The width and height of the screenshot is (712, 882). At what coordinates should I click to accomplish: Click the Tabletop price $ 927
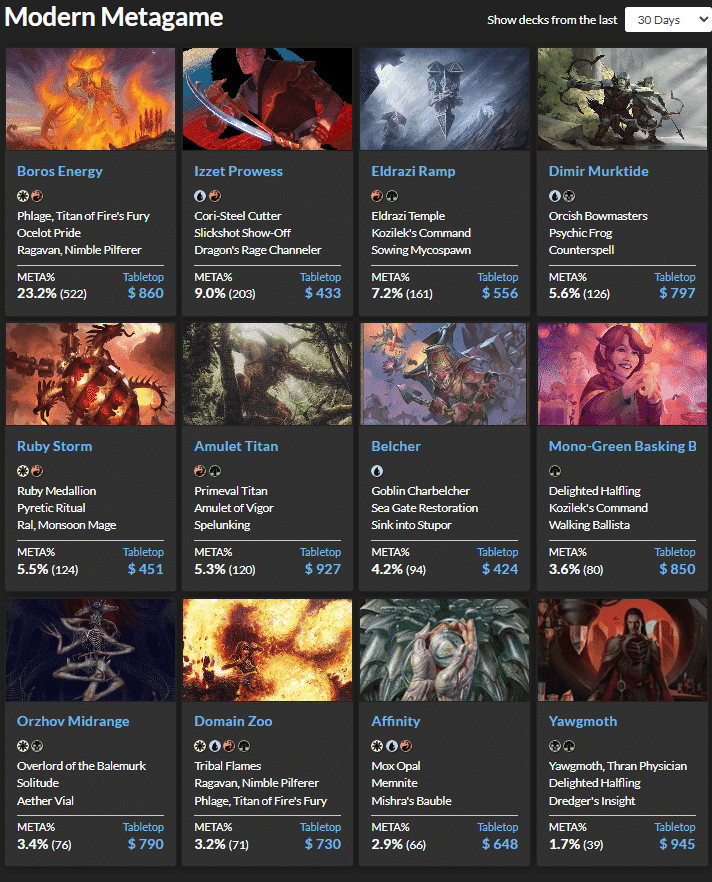pyautogui.click(x=323, y=569)
